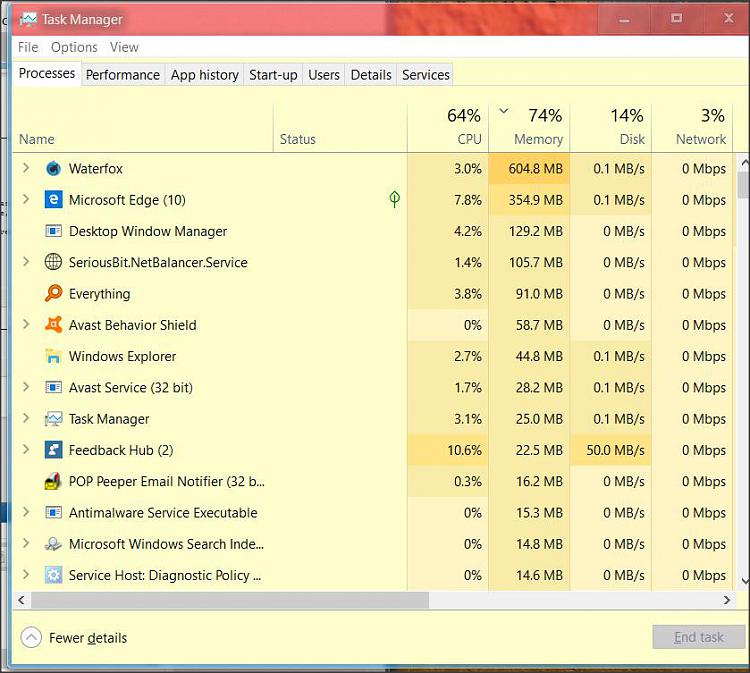The height and width of the screenshot is (673, 750).
Task: Click the Service Host Diagnostic Policy gear icon
Action: pos(53,575)
